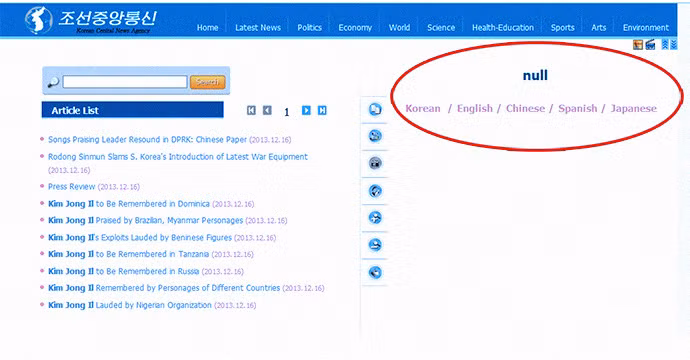Open 'Kim Jong Il to Be Remembered in Tanzania'

[128, 254]
